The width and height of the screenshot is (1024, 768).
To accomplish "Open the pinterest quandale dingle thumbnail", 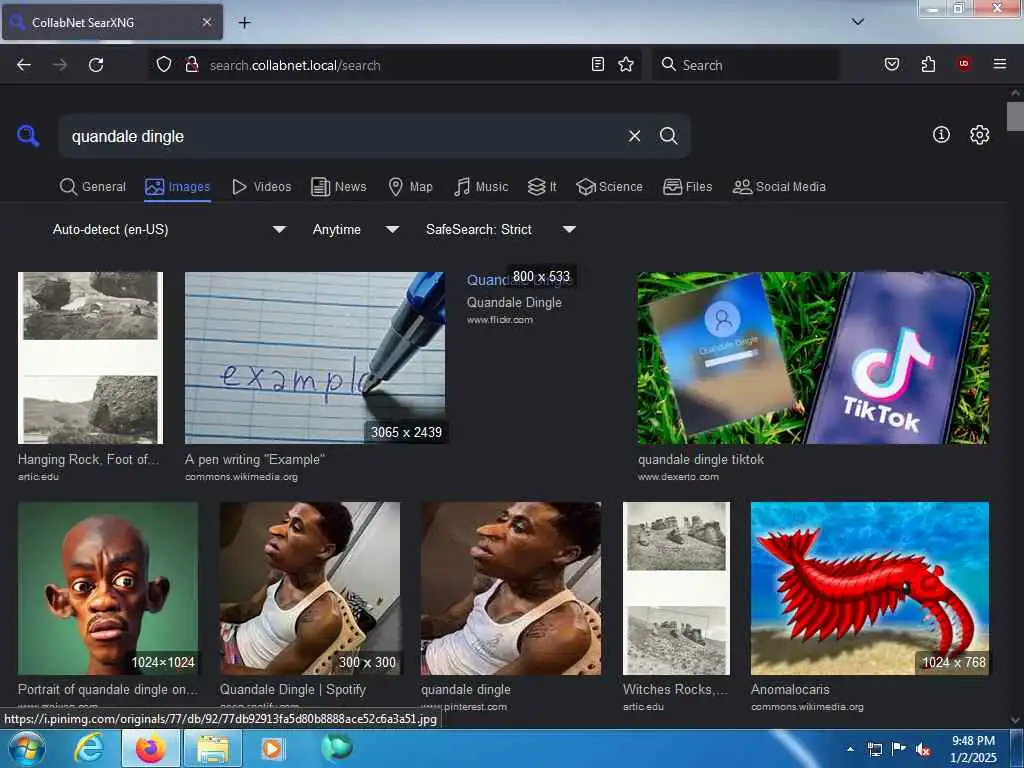I will click(511, 588).
